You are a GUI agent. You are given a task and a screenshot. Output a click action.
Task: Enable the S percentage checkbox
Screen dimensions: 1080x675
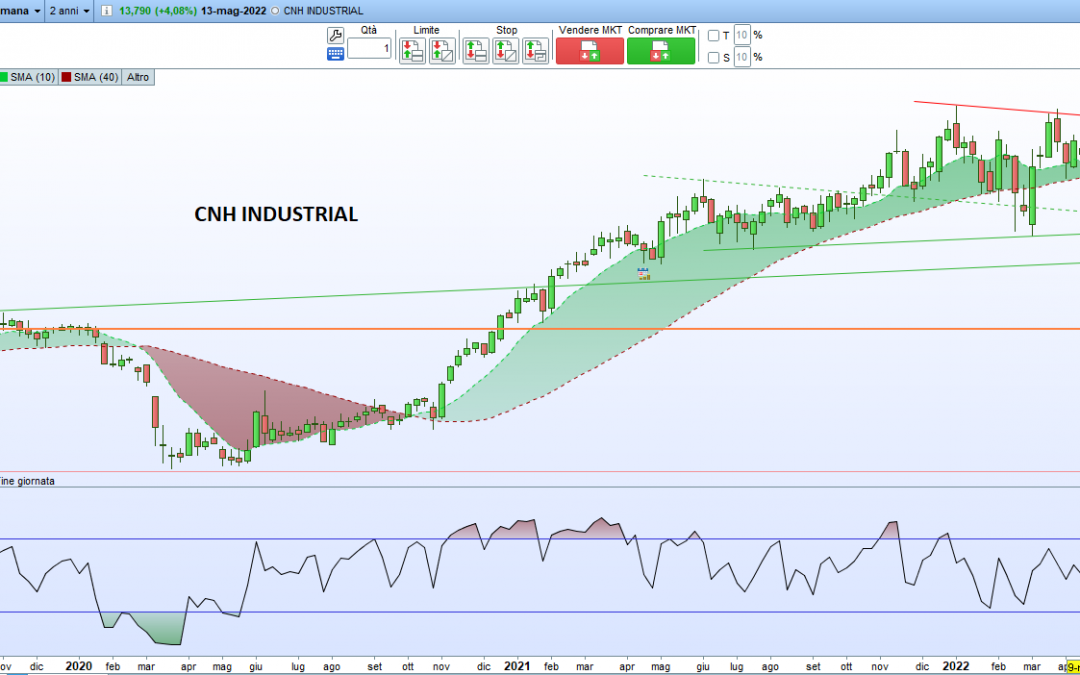pyautogui.click(x=714, y=58)
